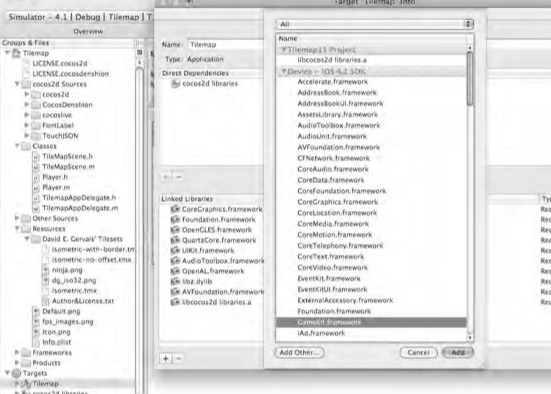
Task: Click CoreGraphics.framework linked library icon
Action: [x=175, y=209]
